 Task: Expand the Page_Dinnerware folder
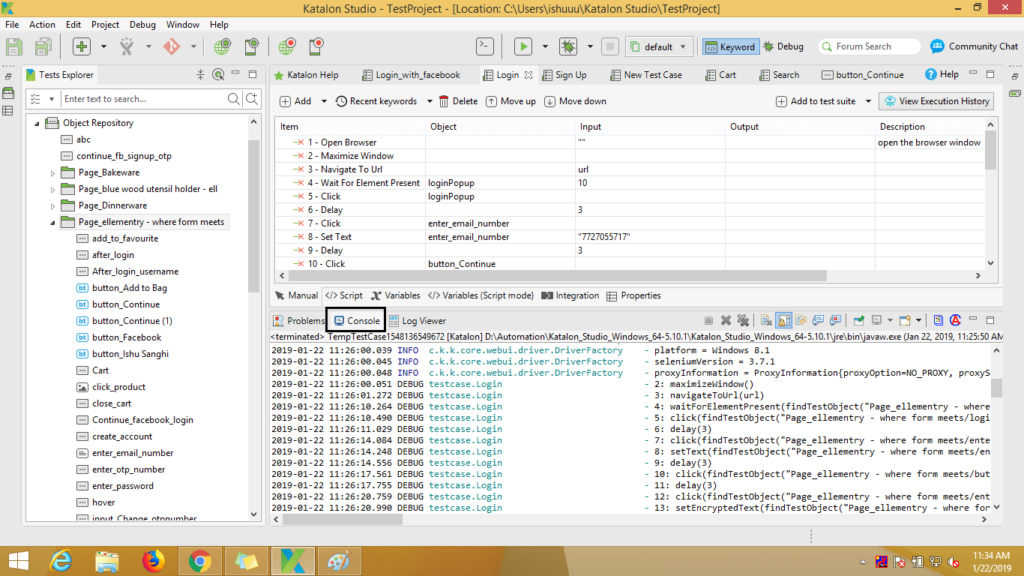(x=53, y=206)
